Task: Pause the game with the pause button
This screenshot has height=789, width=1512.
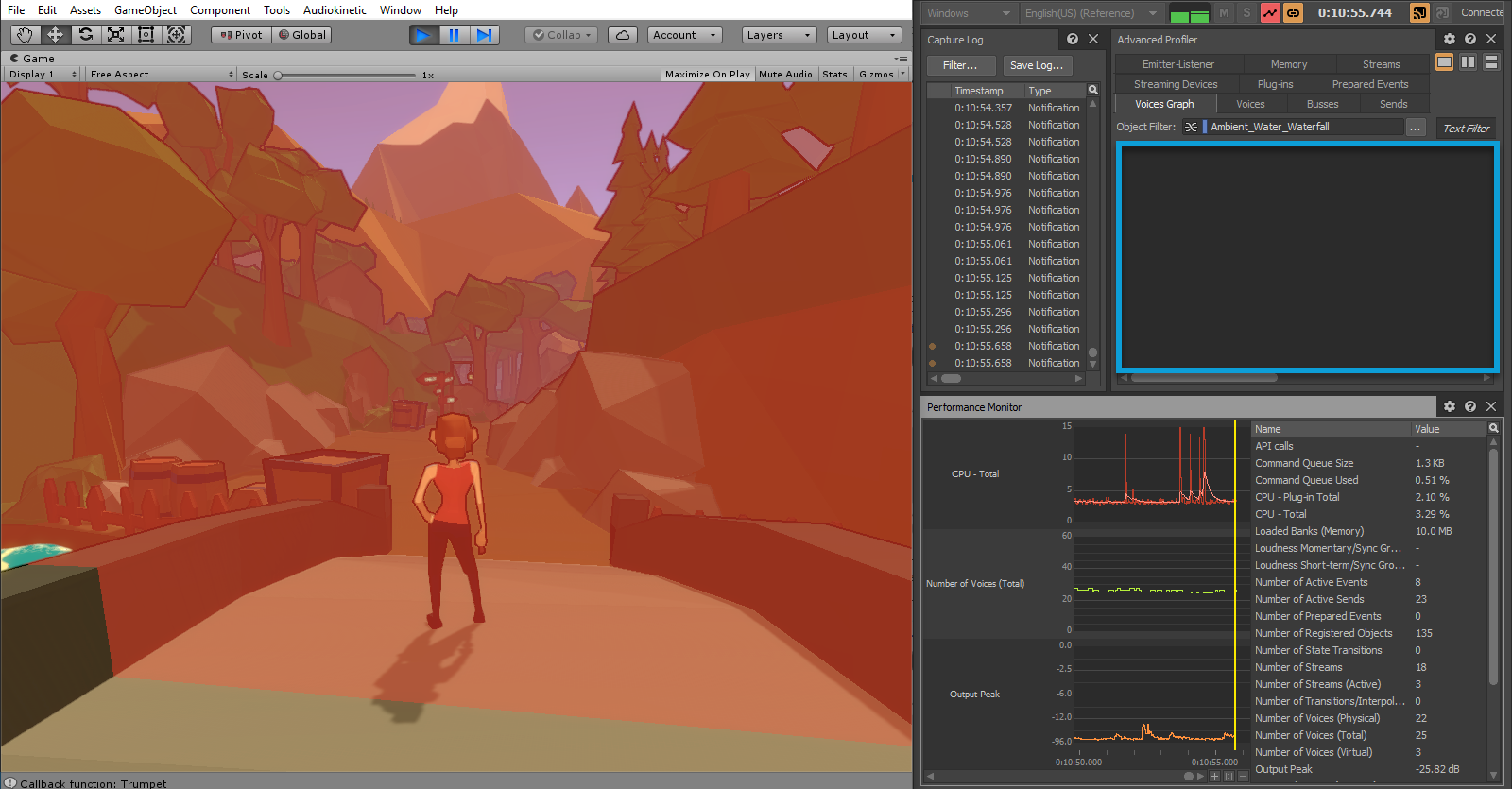Action: [454, 35]
